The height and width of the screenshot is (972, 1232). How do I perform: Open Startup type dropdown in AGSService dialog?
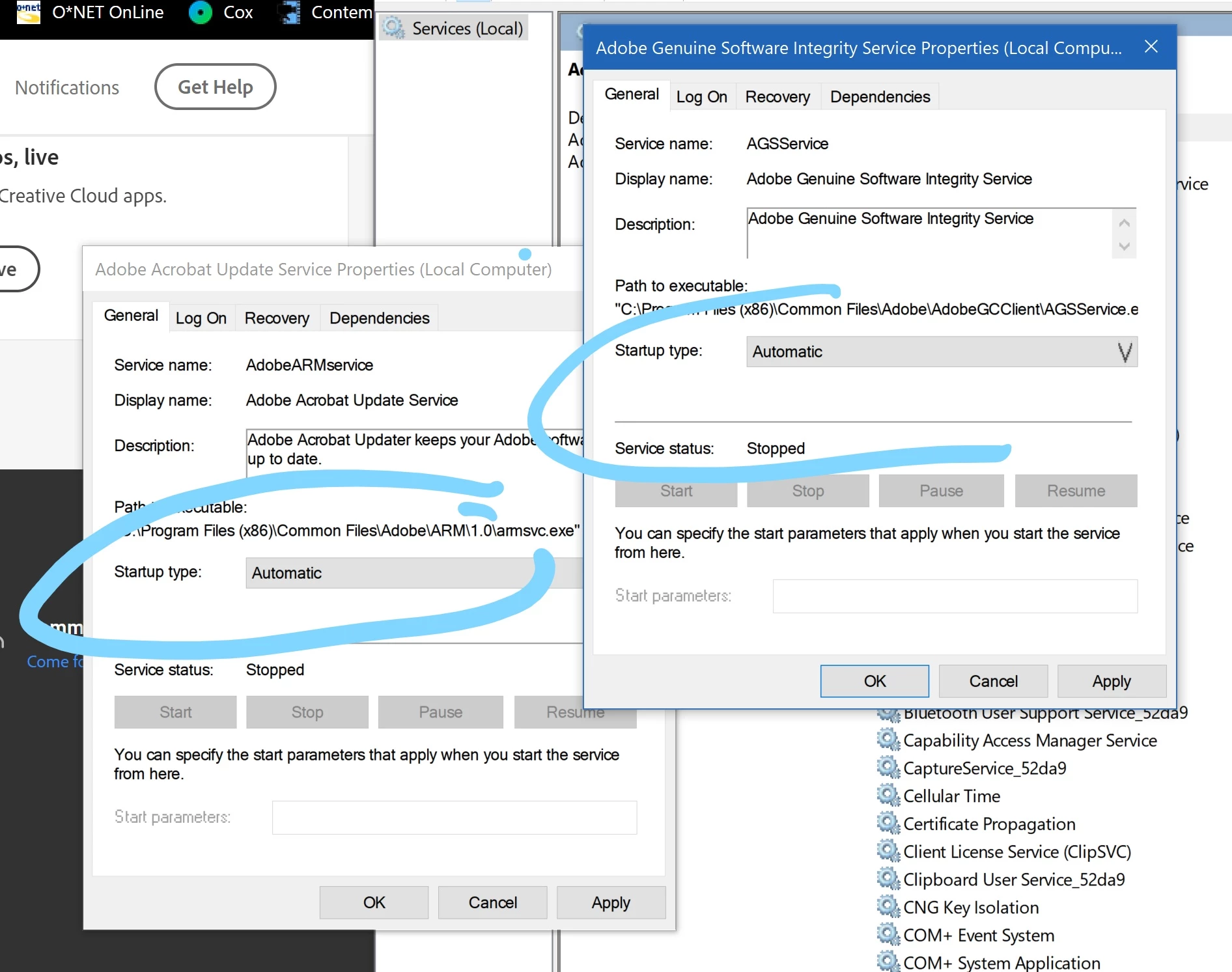[942, 352]
